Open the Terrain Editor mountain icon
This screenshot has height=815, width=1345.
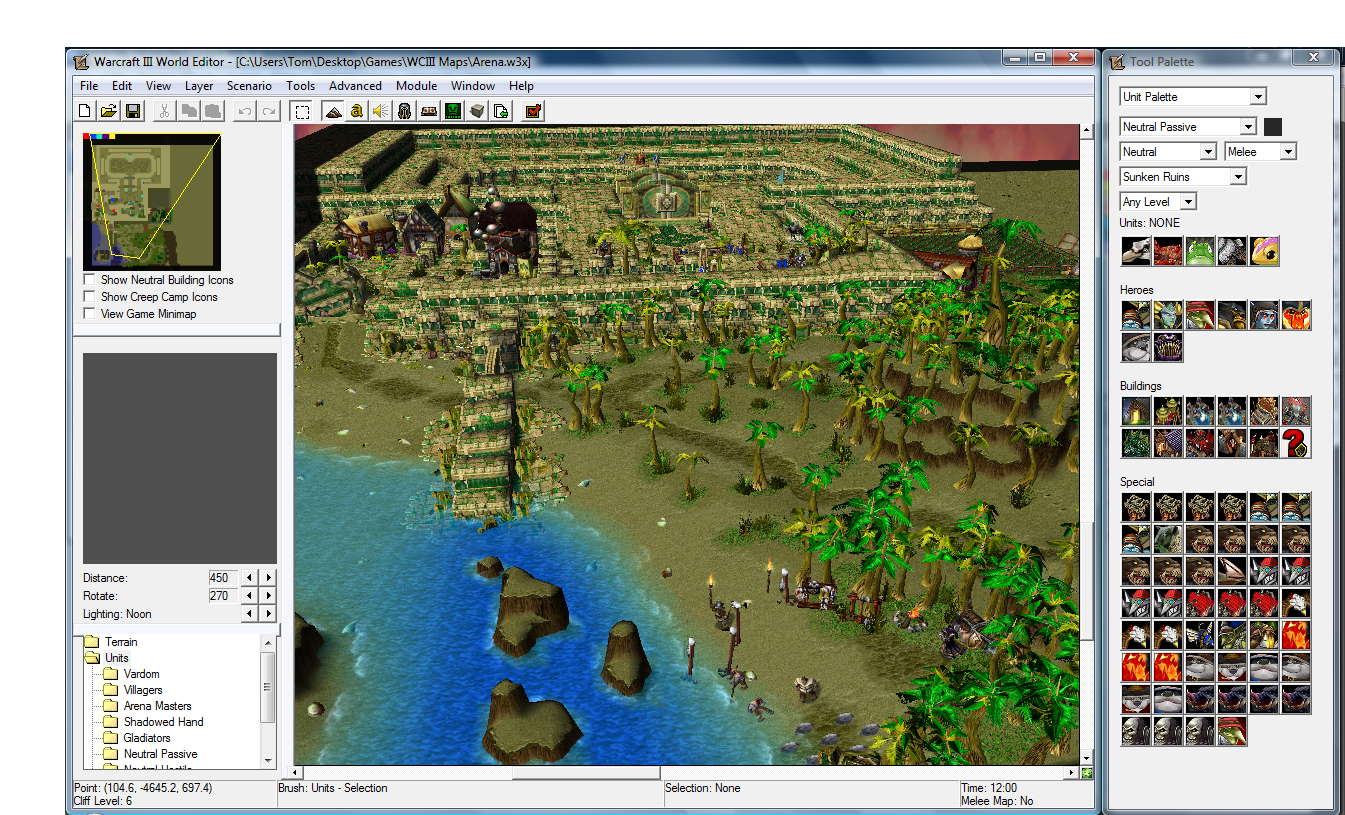tap(333, 110)
